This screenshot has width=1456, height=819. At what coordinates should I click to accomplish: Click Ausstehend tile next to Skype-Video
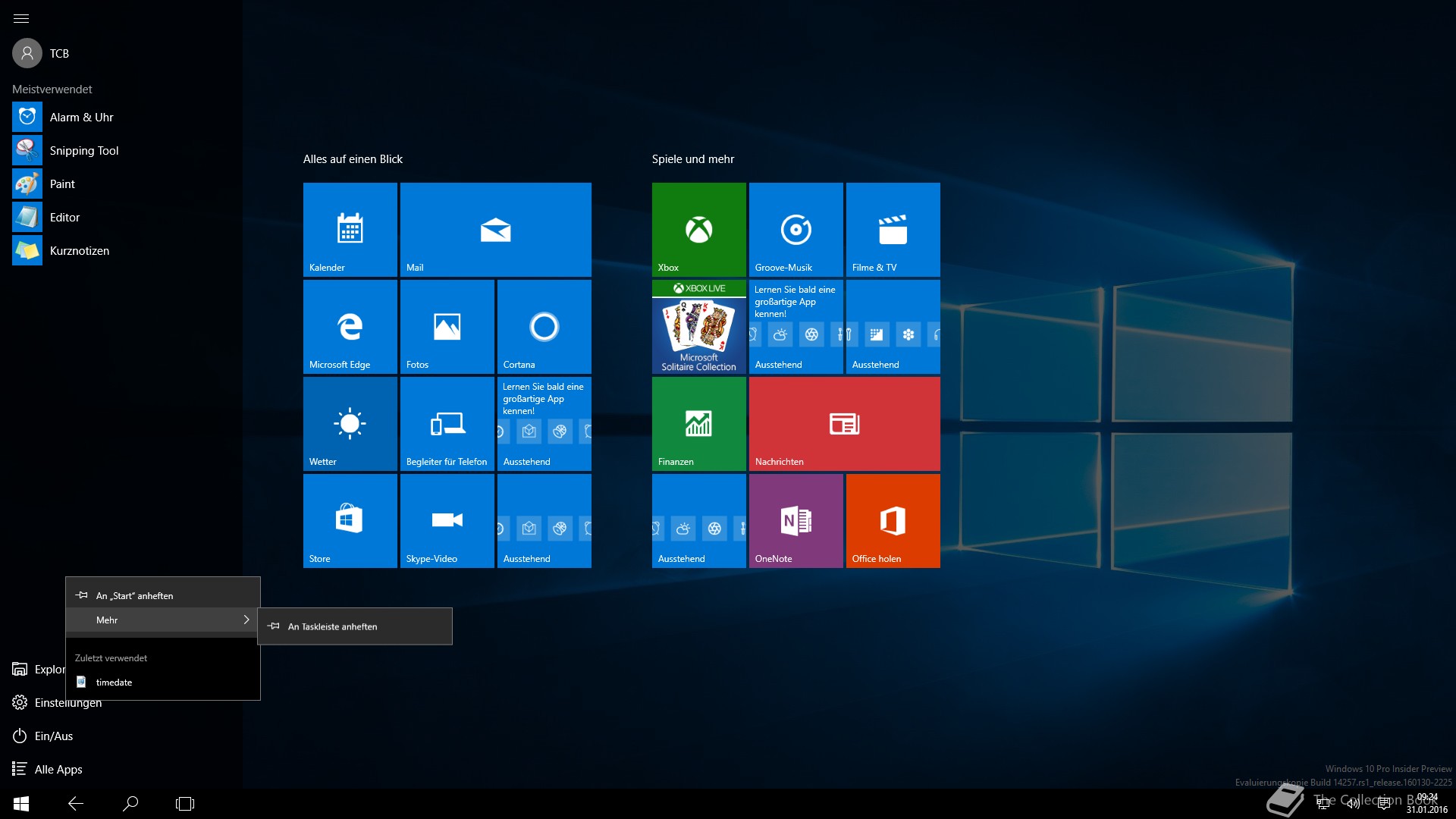[544, 521]
